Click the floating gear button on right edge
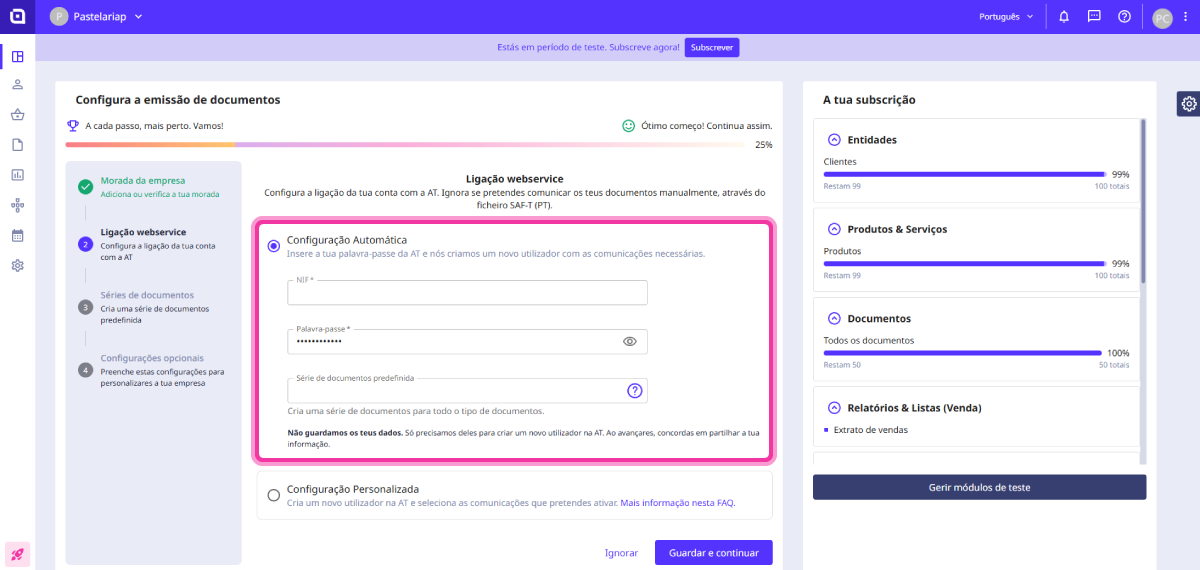This screenshot has width=1200, height=570. pos(1188,103)
